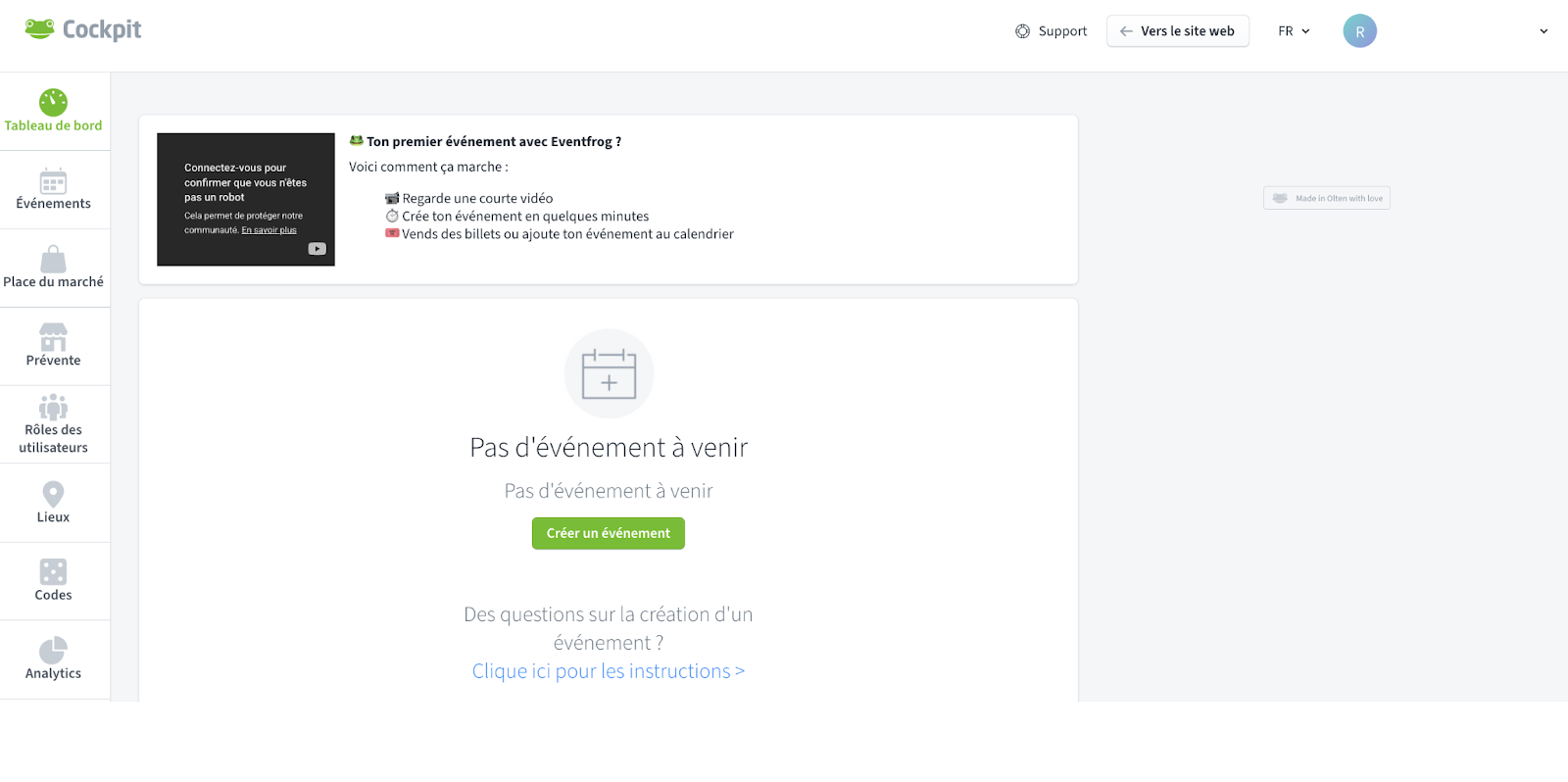This screenshot has height=782, width=1568.
Task: Select the Tableau de bord label
Action: click(x=53, y=125)
